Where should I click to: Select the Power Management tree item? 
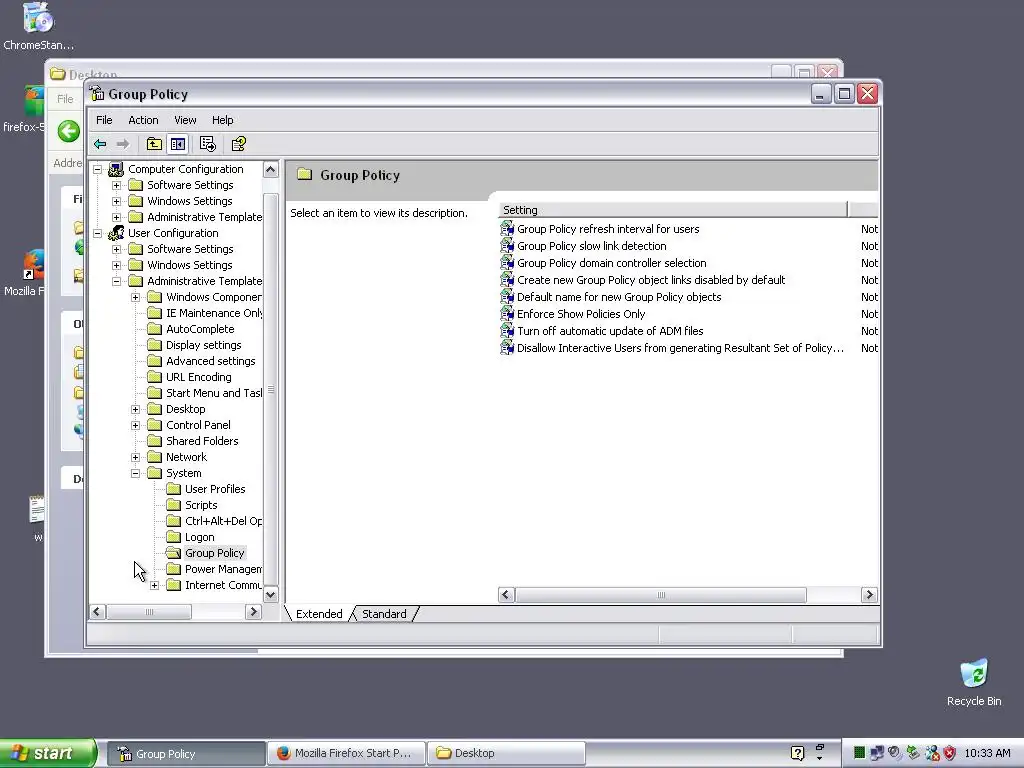[223, 569]
